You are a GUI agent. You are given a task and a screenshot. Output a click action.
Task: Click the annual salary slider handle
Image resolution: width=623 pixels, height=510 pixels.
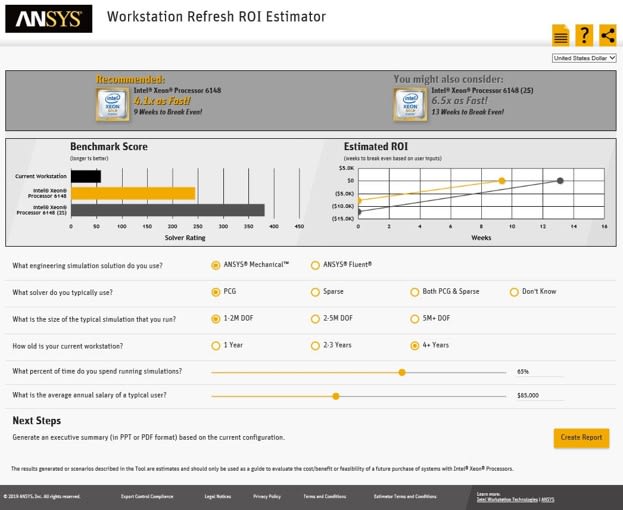pos(336,396)
